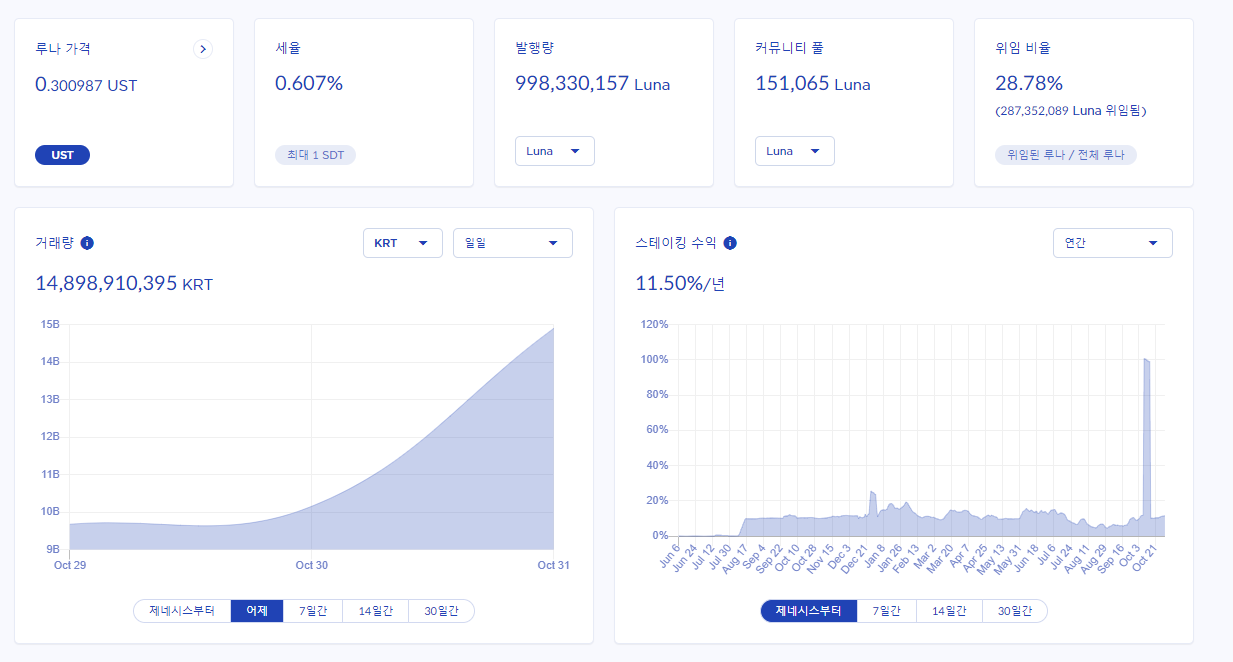
Task: Click the 위임 비율 card title
Action: coord(1023,48)
